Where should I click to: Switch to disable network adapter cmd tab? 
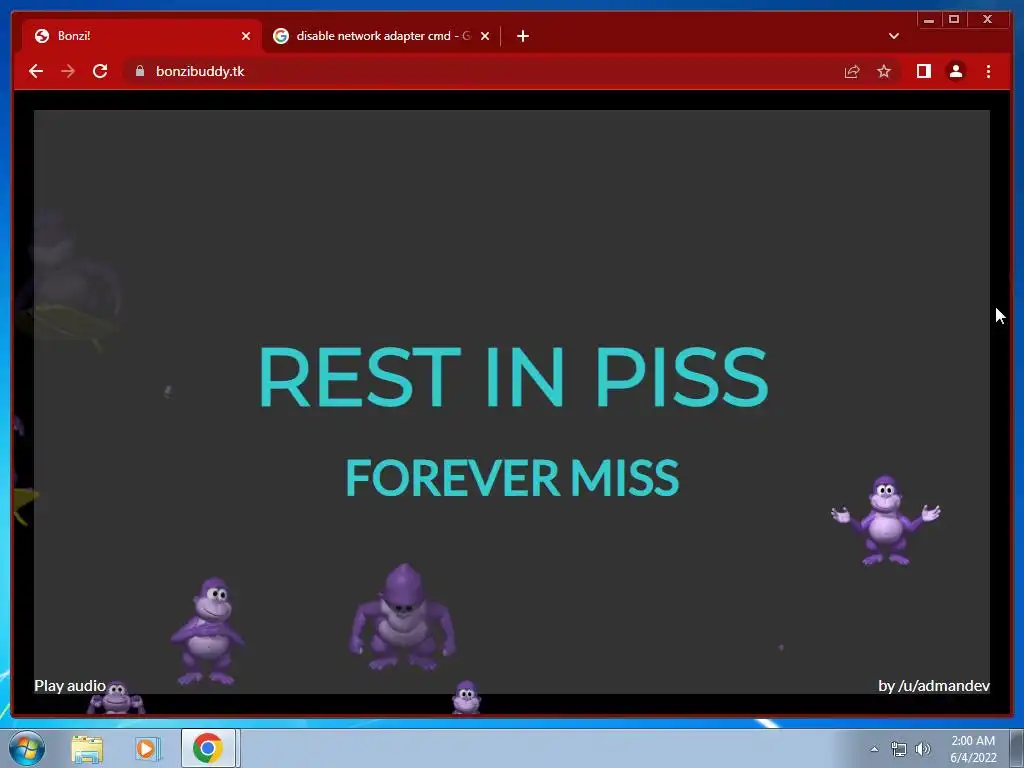(382, 36)
